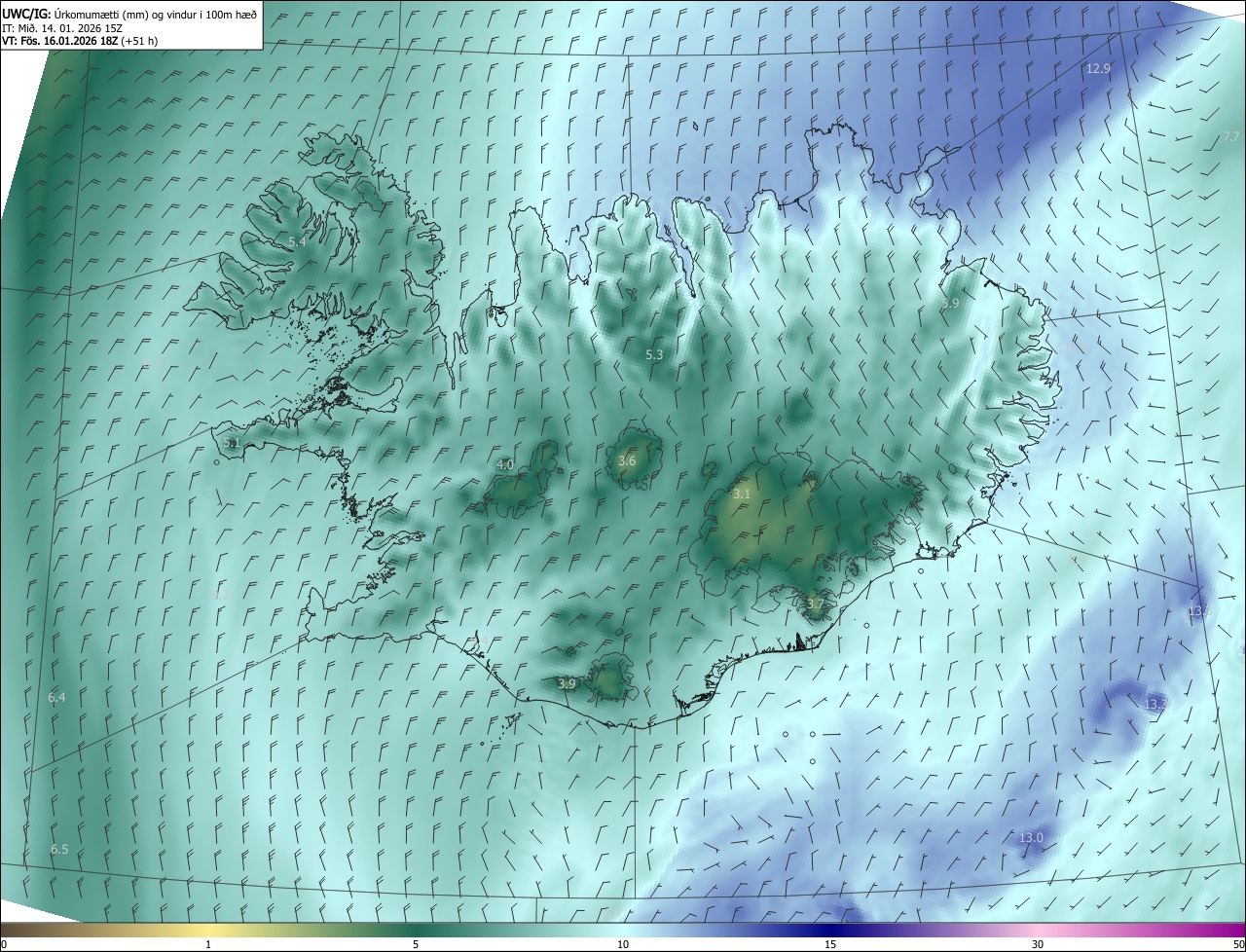Screen dimensions: 1246x952
Task: Click the 5.1 value on the map
Action: click(x=231, y=443)
